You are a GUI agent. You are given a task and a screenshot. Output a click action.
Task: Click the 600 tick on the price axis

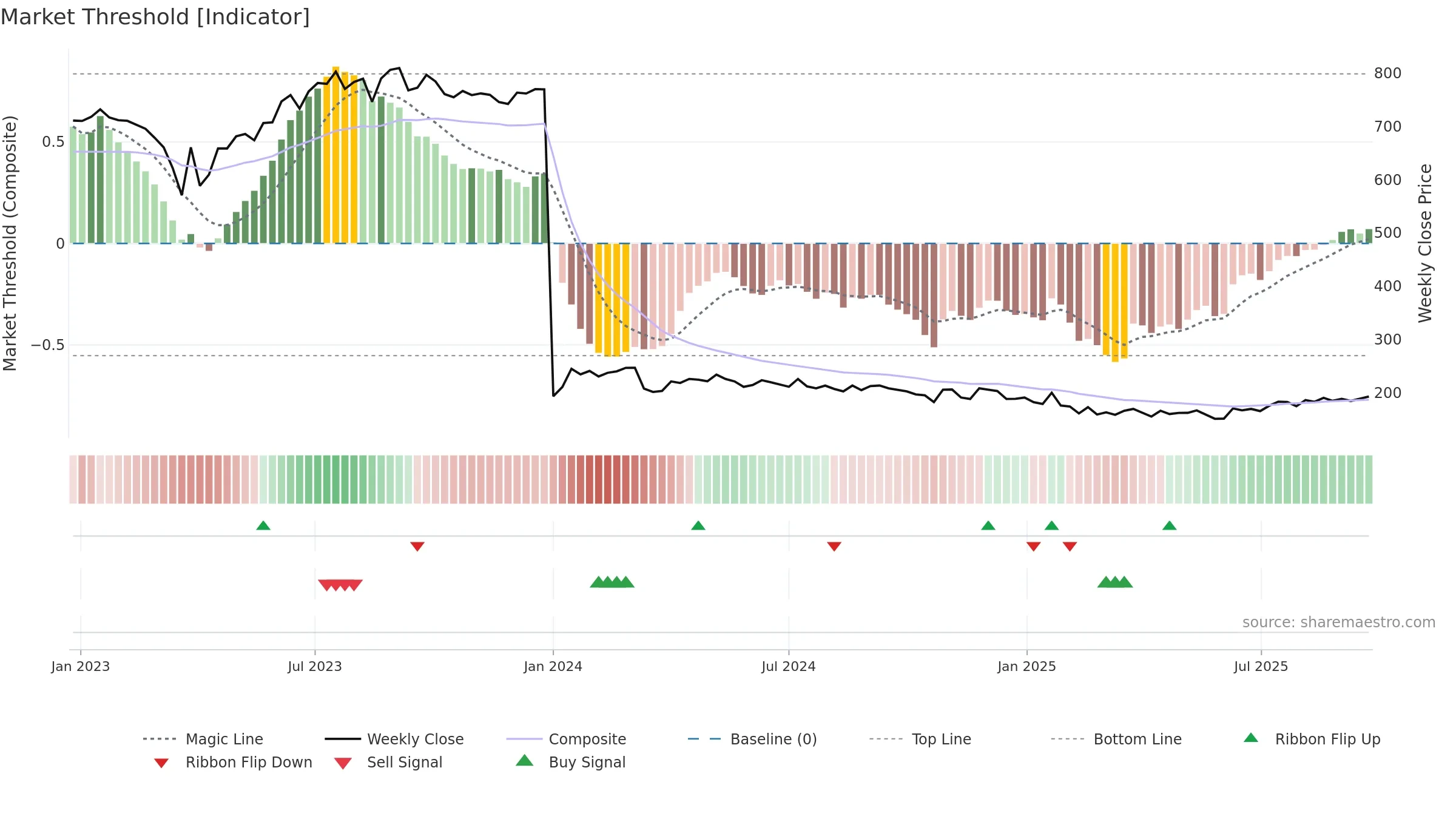(1388, 180)
